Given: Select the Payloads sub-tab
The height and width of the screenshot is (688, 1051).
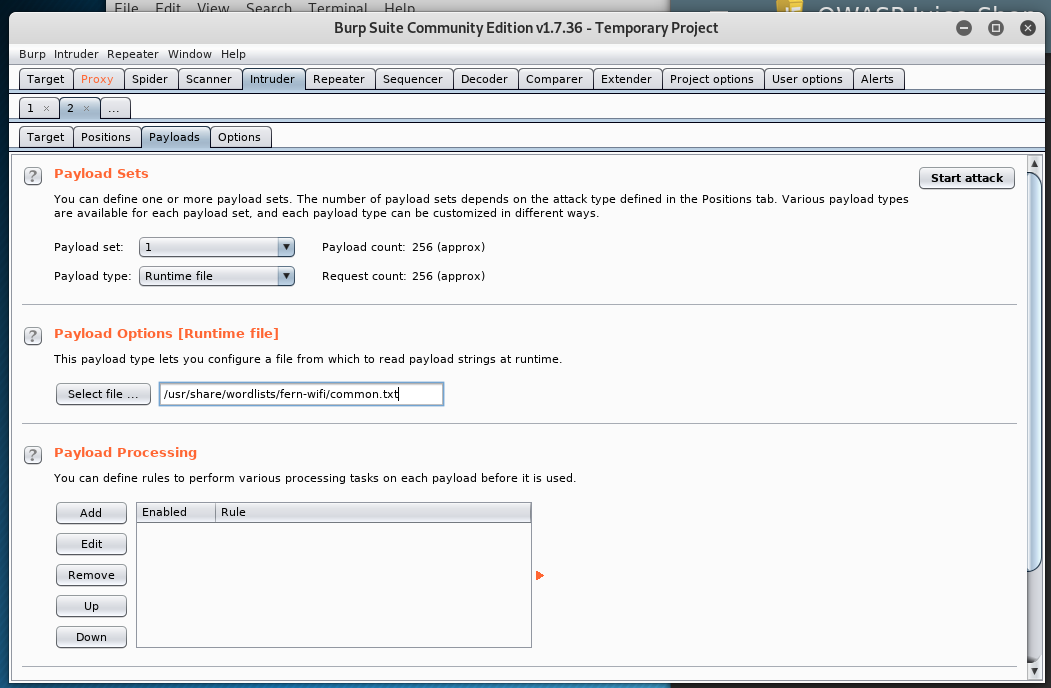Looking at the screenshot, I should (174, 137).
